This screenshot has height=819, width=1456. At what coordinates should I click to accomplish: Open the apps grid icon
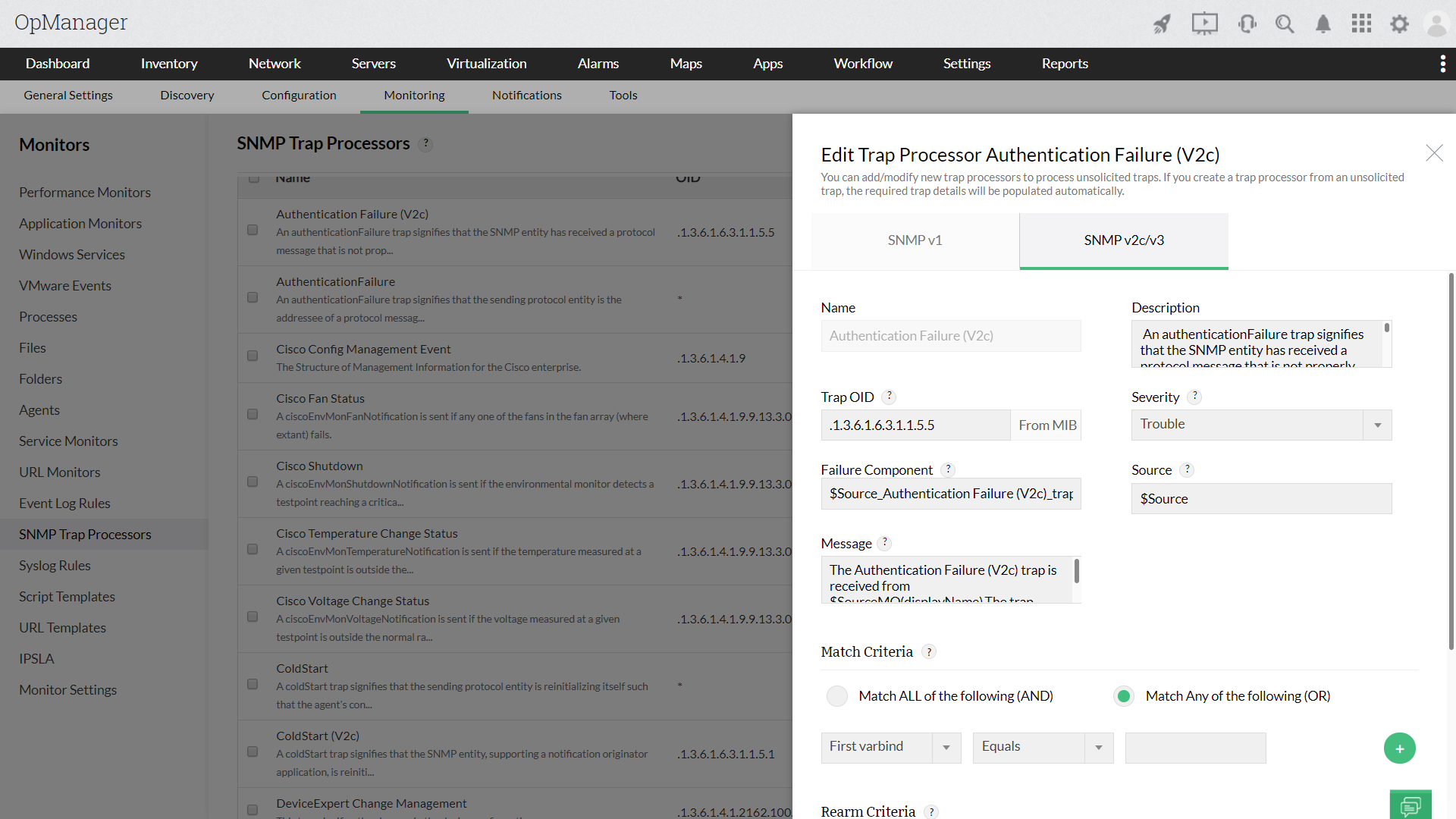[1361, 24]
